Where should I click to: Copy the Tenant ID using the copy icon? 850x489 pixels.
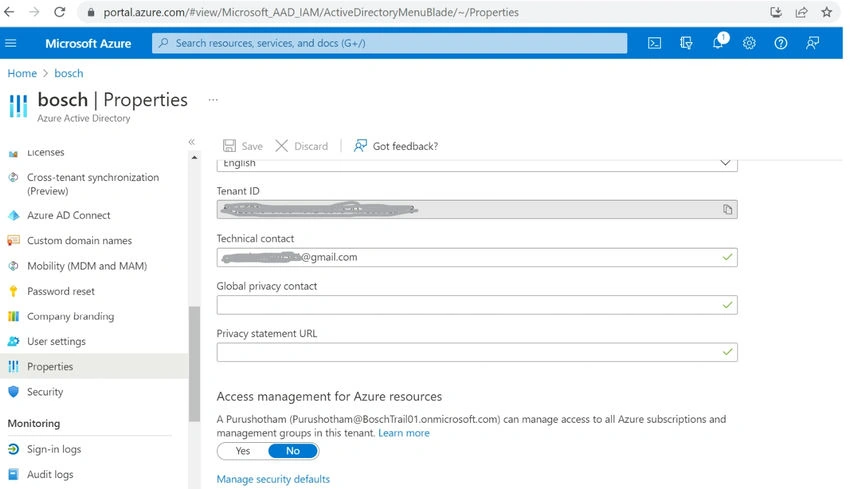click(727, 209)
